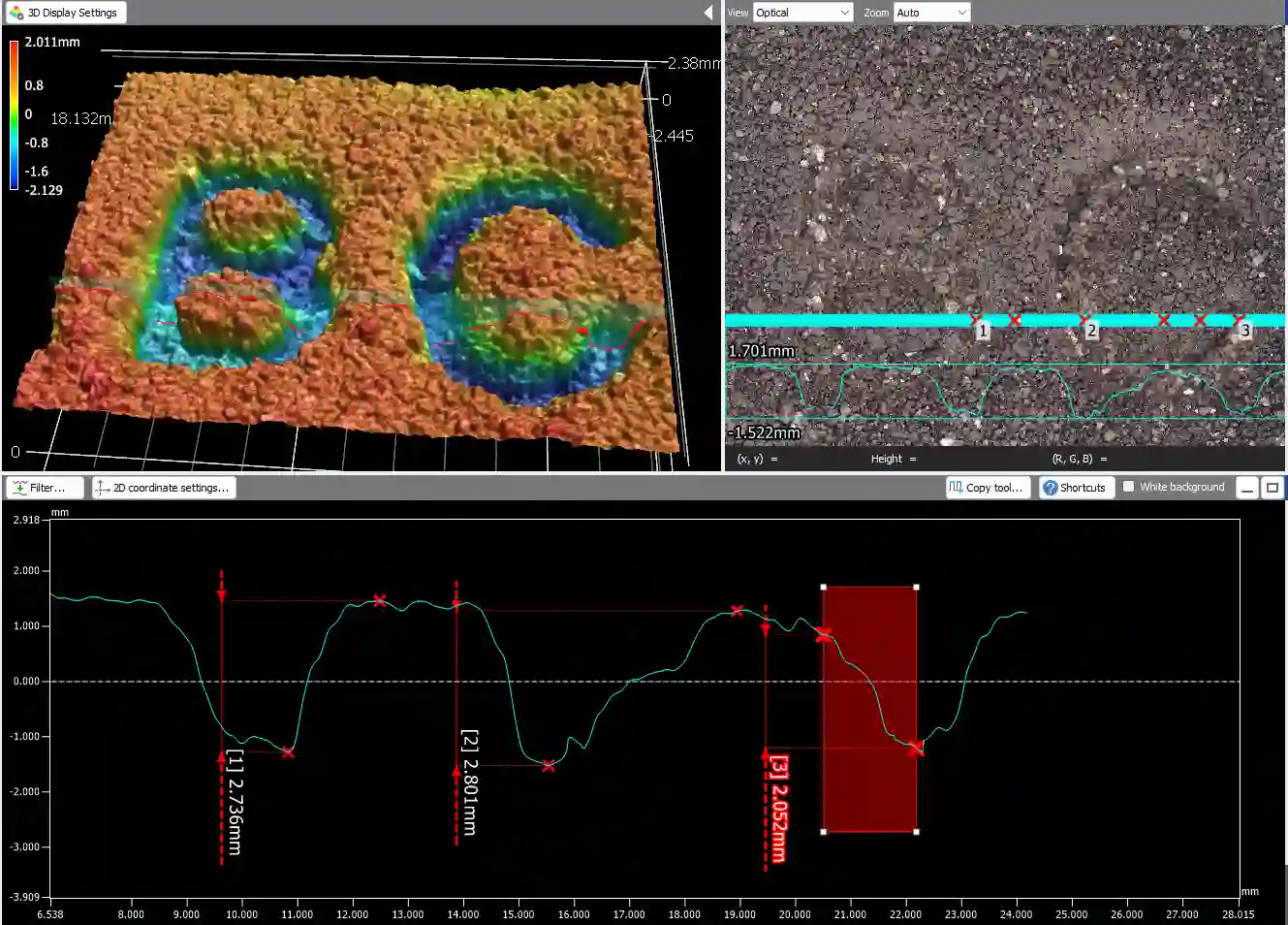Select profile marker 2 on the cyan line

(1091, 330)
